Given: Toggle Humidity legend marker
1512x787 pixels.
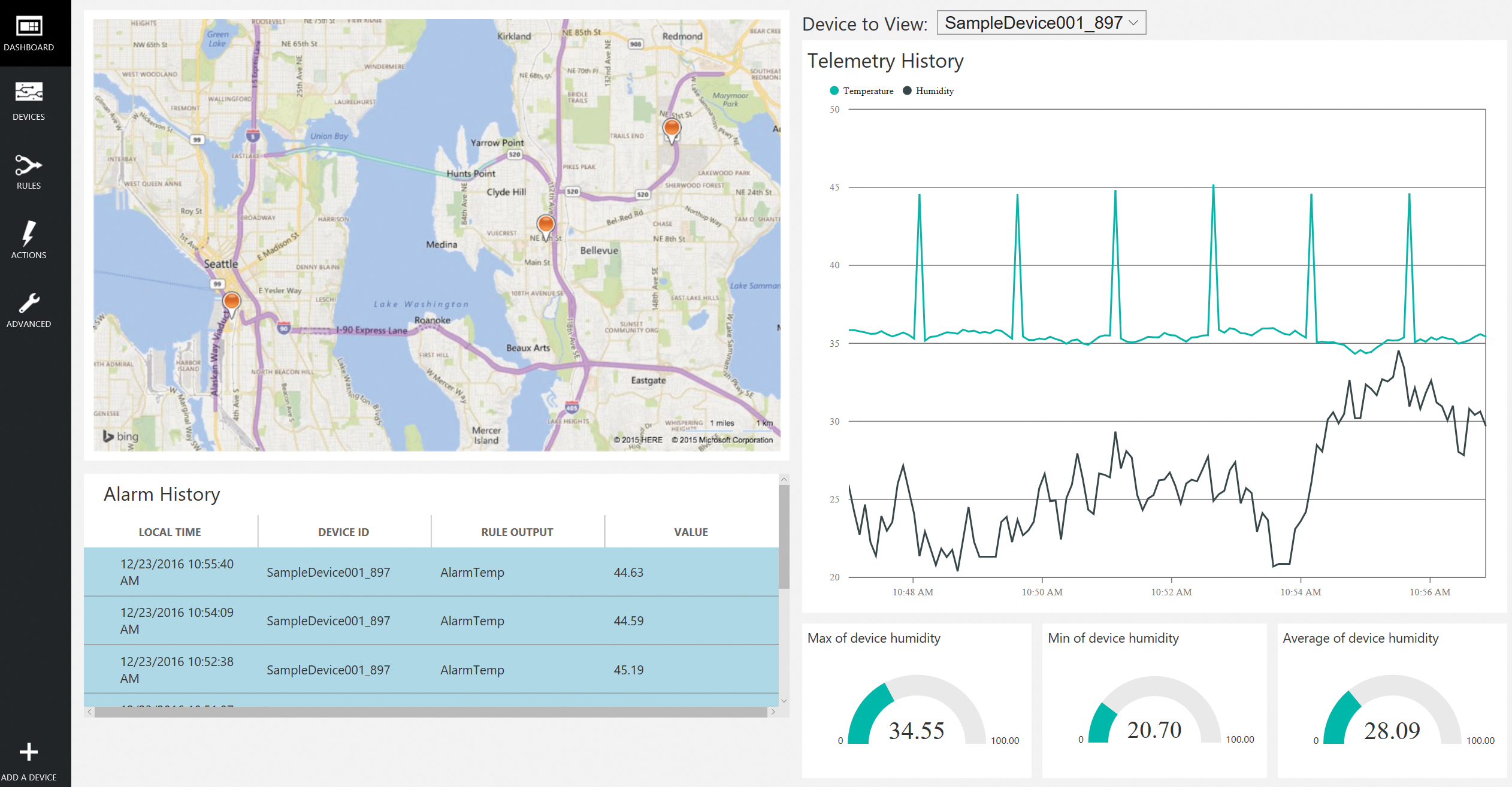Looking at the screenshot, I should click(x=907, y=90).
